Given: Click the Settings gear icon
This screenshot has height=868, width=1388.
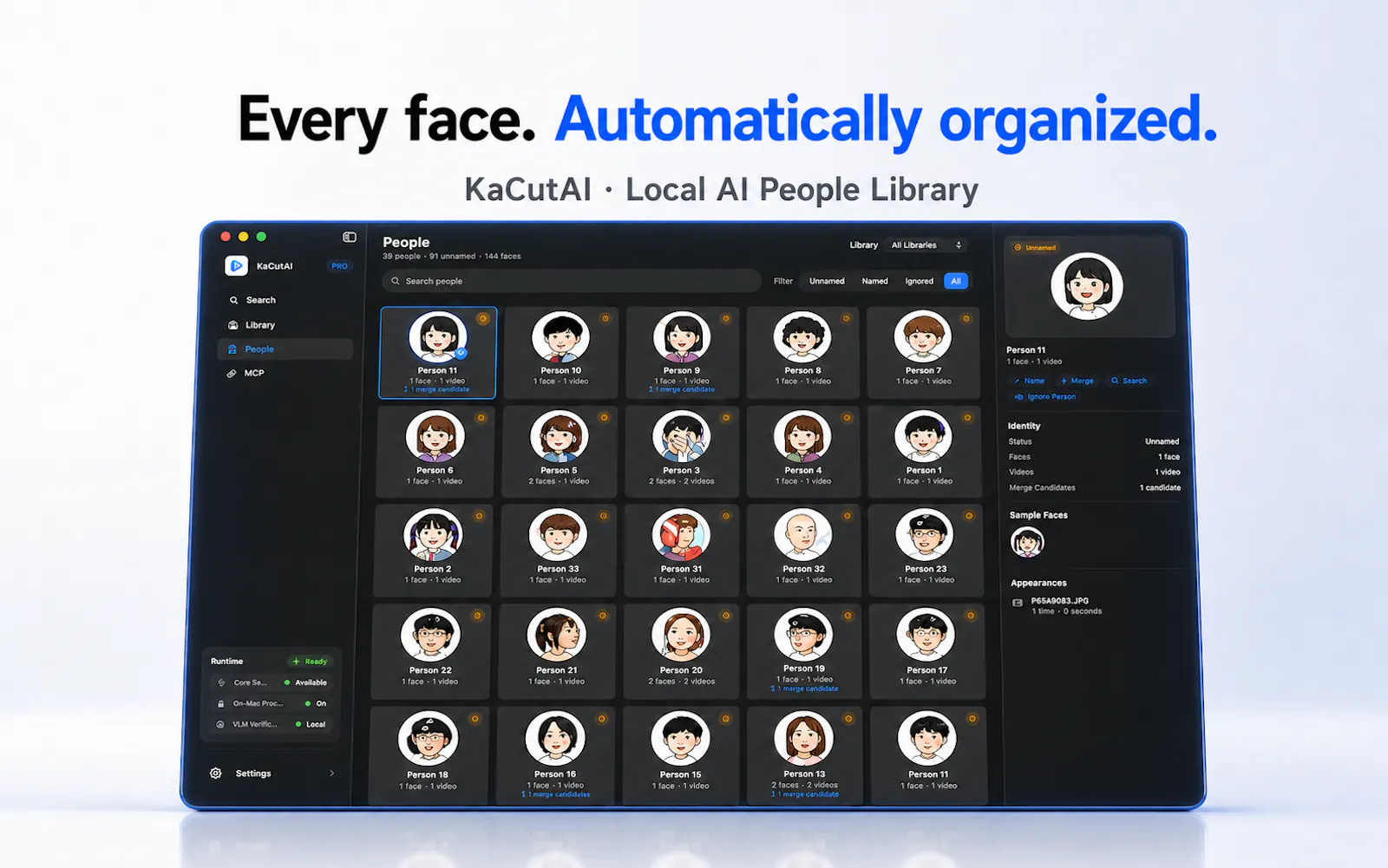Looking at the screenshot, I should 216,773.
